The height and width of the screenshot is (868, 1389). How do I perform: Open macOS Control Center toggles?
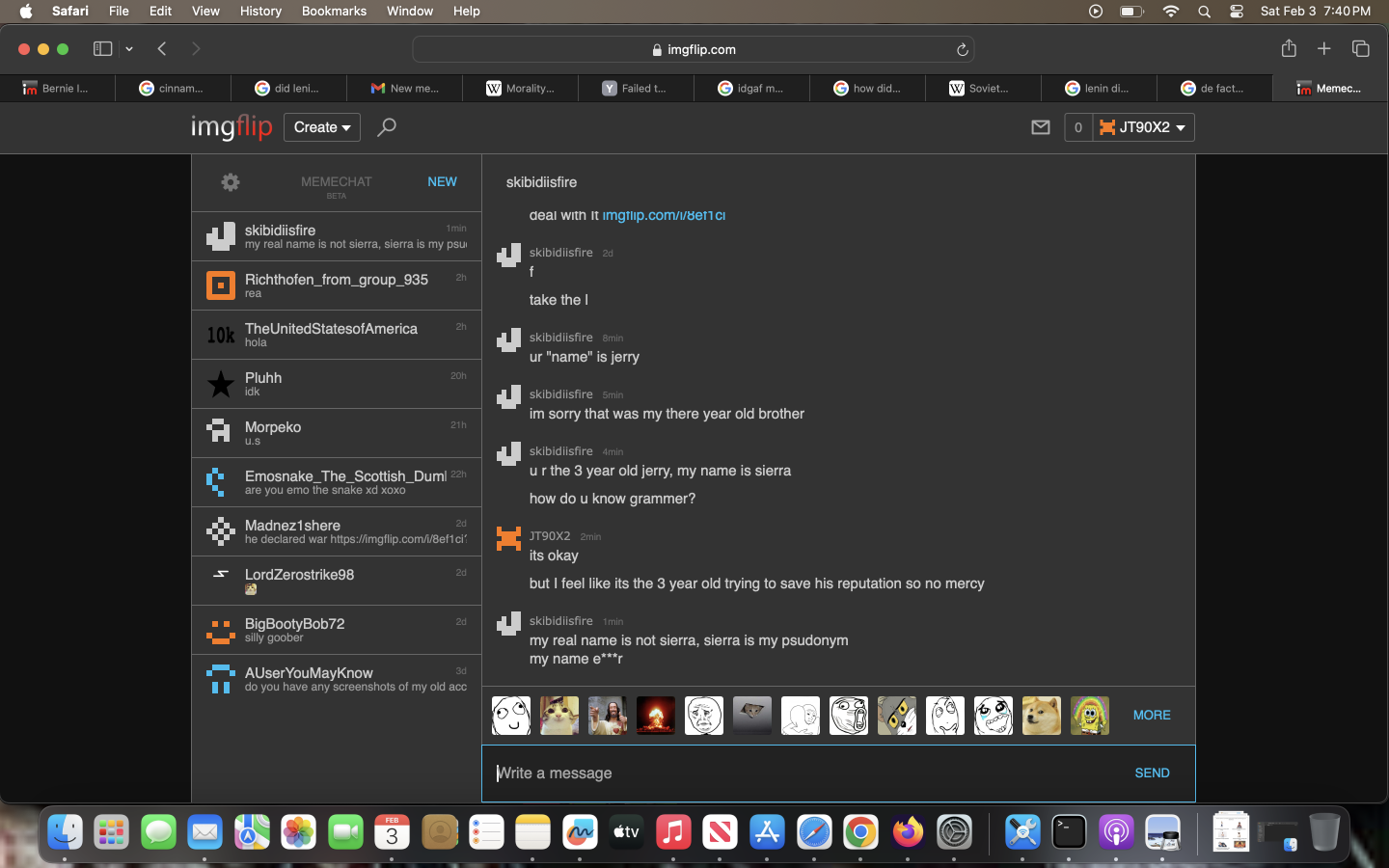(1237, 12)
